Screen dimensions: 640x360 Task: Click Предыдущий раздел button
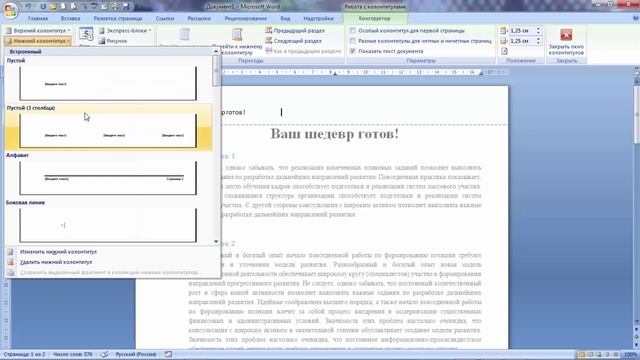point(296,31)
